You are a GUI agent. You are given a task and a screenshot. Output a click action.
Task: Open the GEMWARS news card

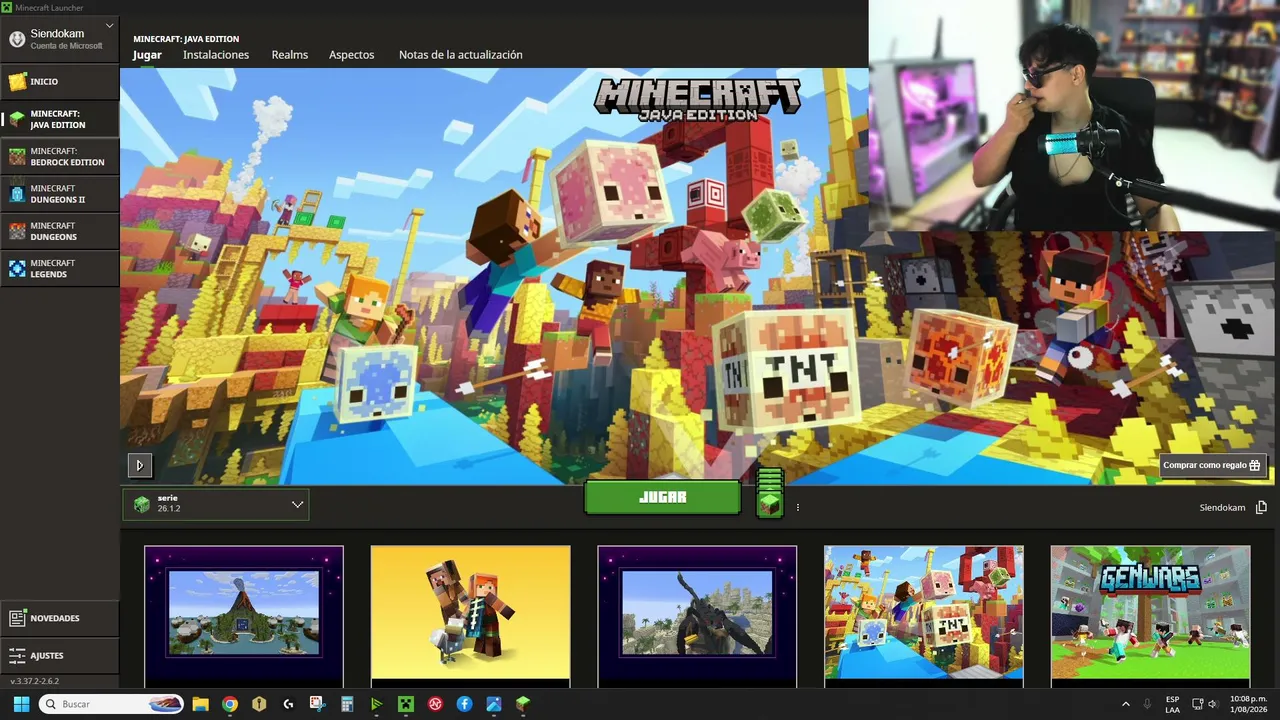coord(1150,615)
